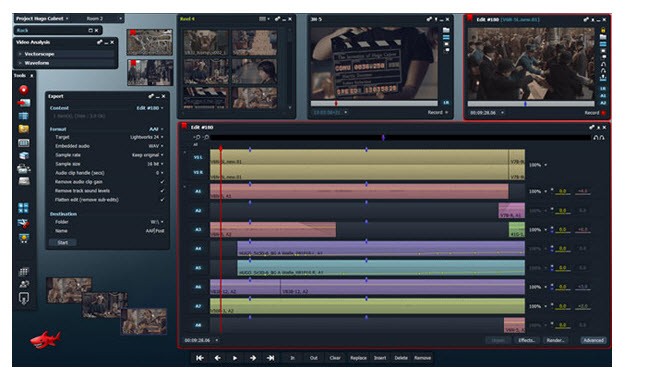The image size is (659, 376).
Task: Open the Import tool with red arrow
Action: [x=24, y=103]
